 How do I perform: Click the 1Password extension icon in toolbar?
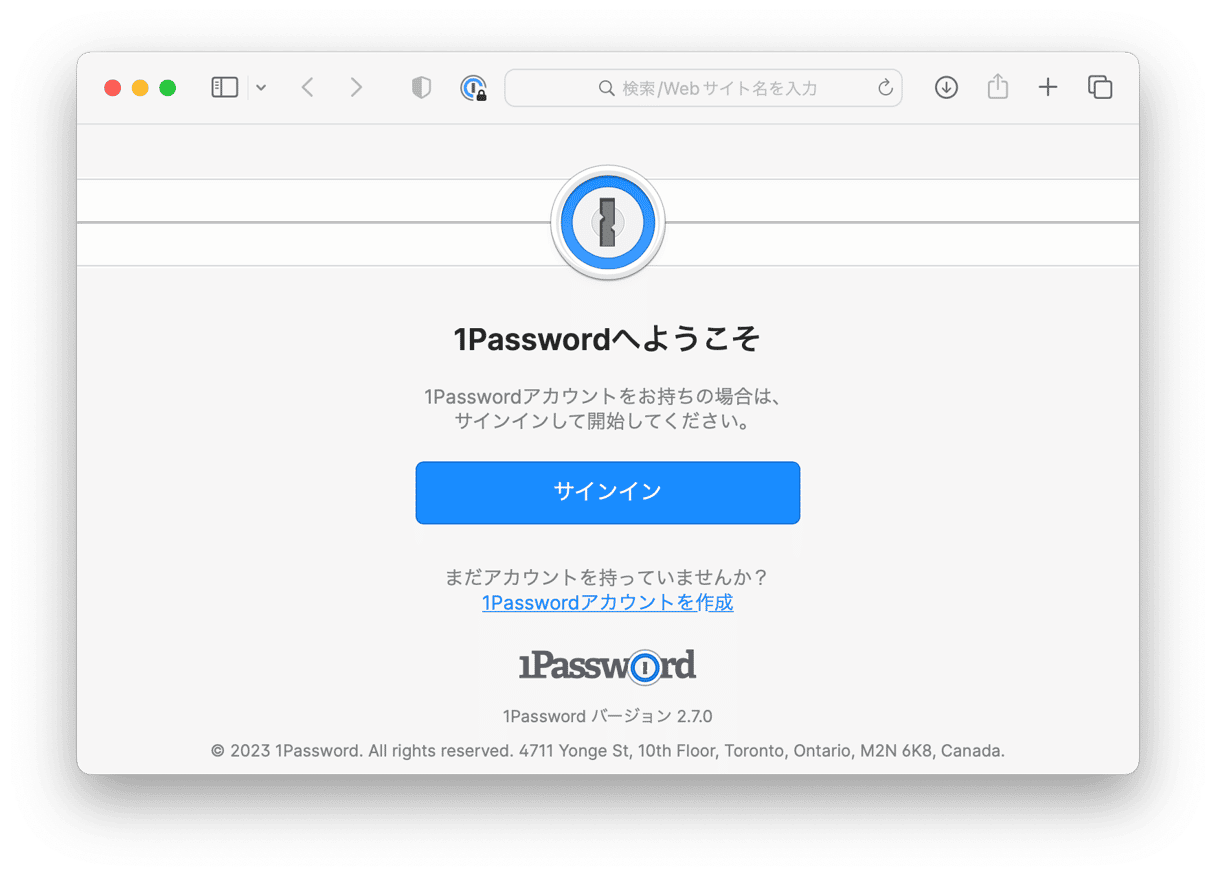click(x=473, y=88)
